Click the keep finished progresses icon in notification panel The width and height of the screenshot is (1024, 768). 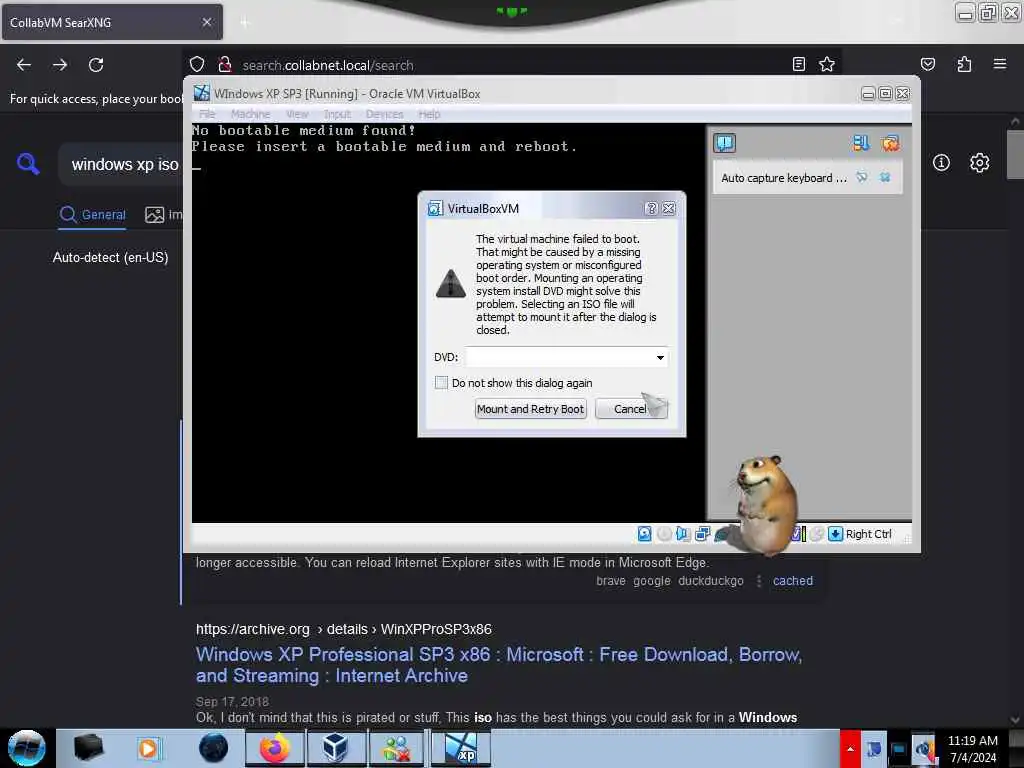861,143
